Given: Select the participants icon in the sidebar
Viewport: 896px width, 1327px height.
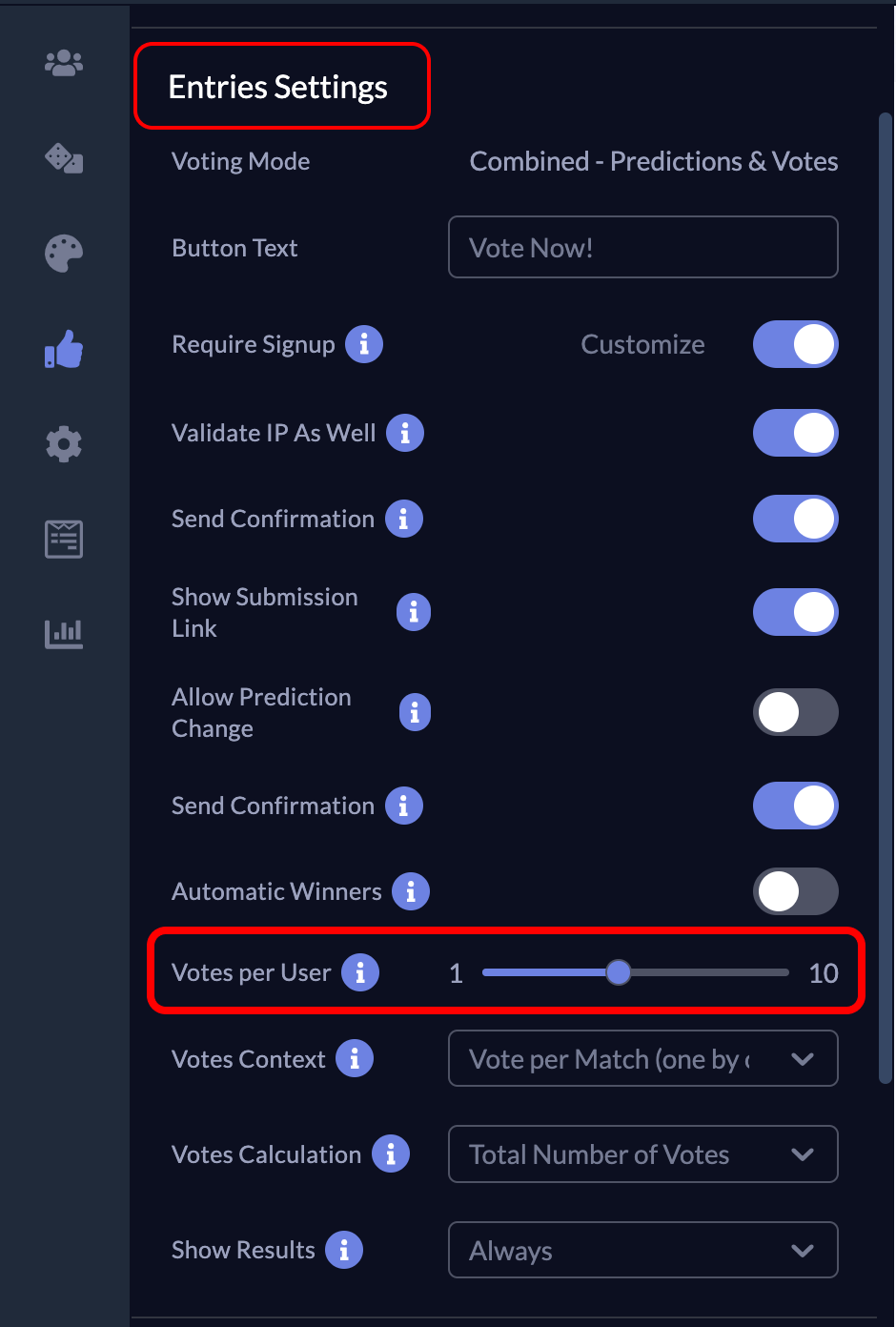Looking at the screenshot, I should pyautogui.click(x=63, y=62).
